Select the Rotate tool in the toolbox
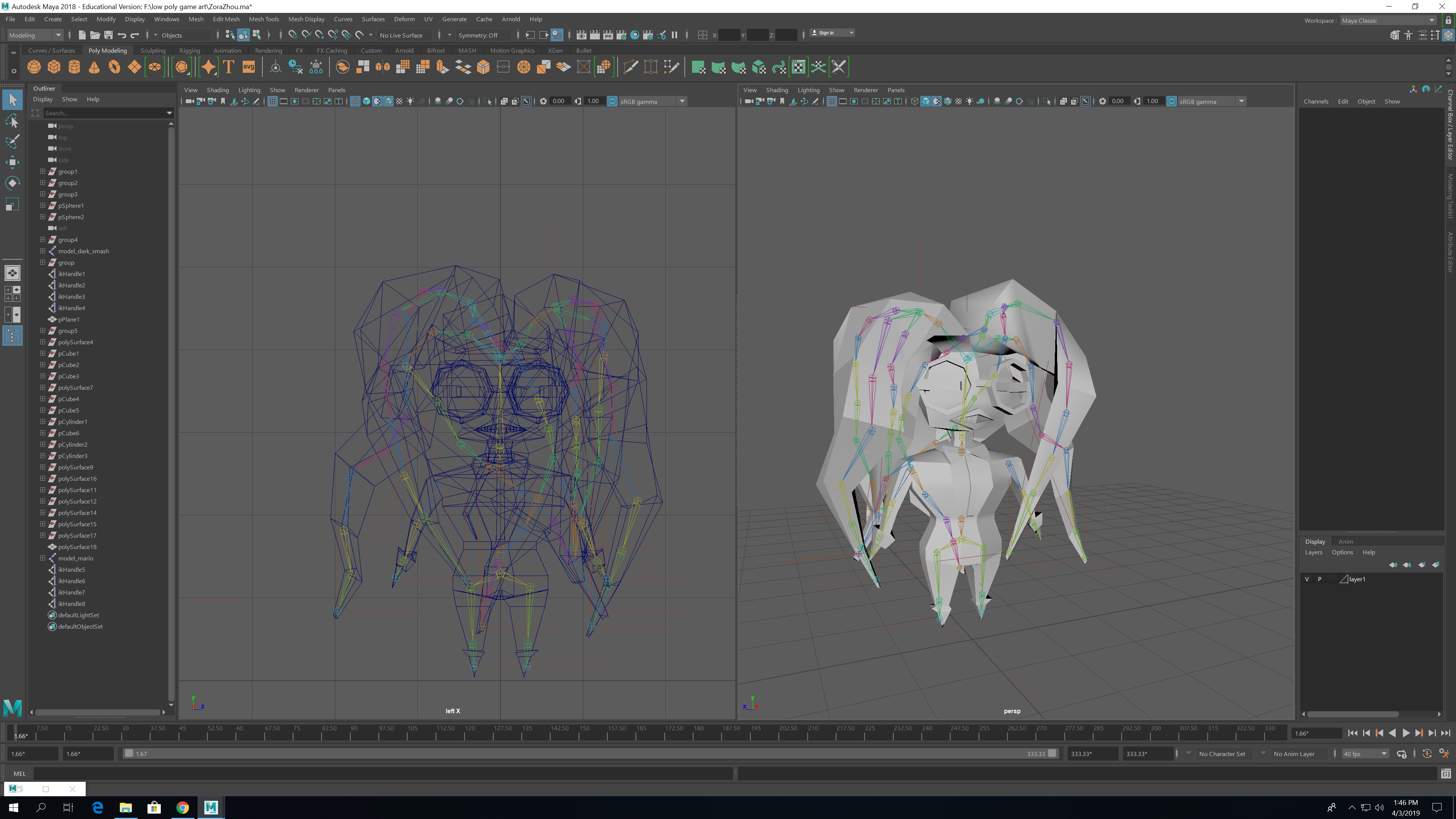This screenshot has height=819, width=1456. point(13,182)
